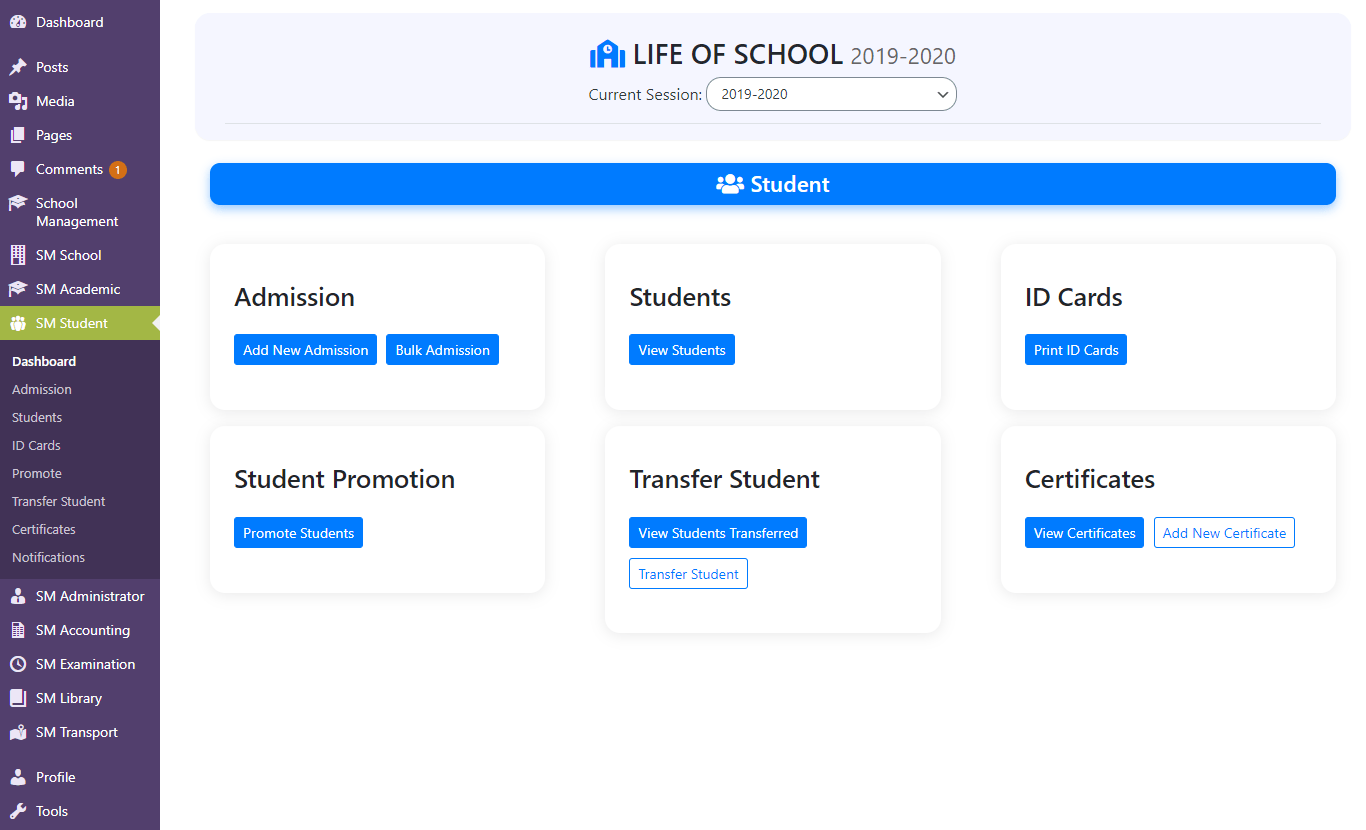Viewport: 1366px width, 830px height.
Task: Click Print ID Cards button
Action: (1076, 350)
